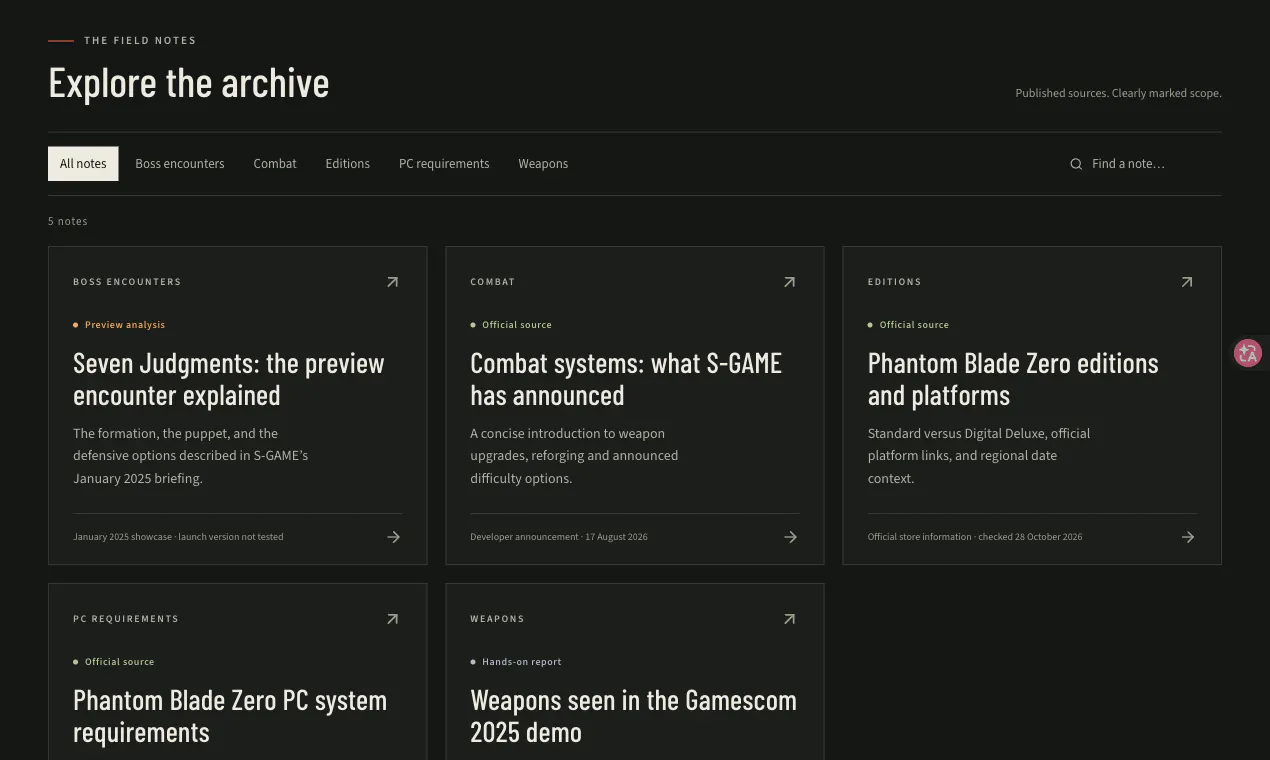This screenshot has width=1270, height=760.
Task: Open Phantom Blade Zero PC system requirements
Action: tap(230, 716)
